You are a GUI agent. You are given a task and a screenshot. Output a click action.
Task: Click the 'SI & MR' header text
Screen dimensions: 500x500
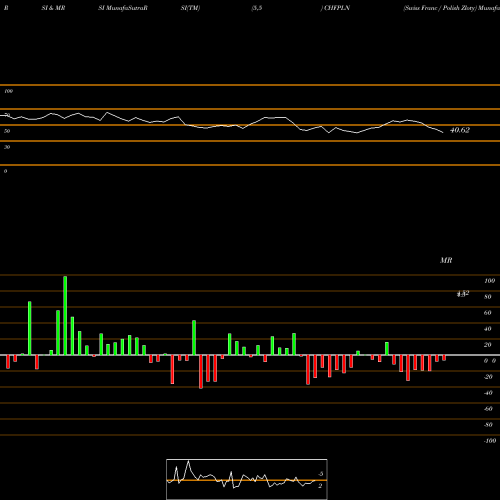[x=53, y=8]
